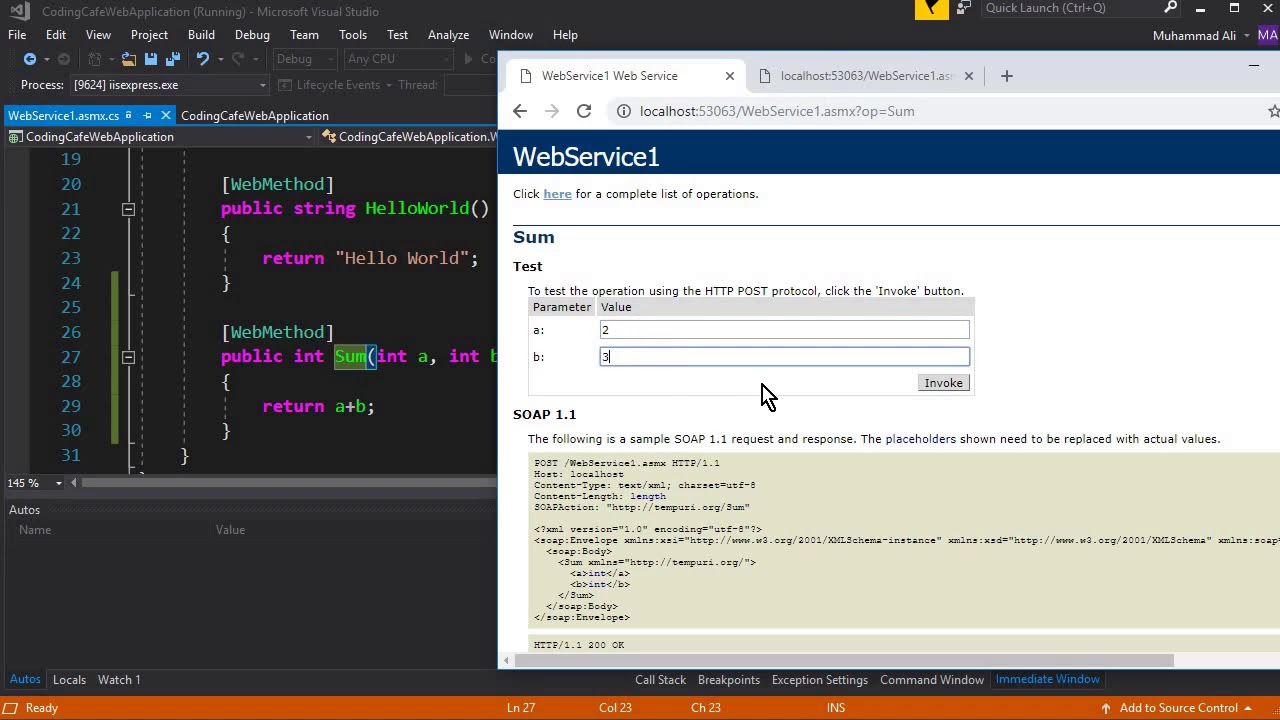Click the Name column header in Autos

[x=34, y=530]
